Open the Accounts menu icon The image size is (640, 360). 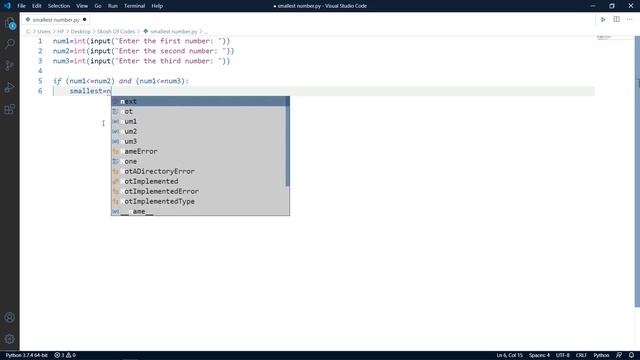point(10,317)
